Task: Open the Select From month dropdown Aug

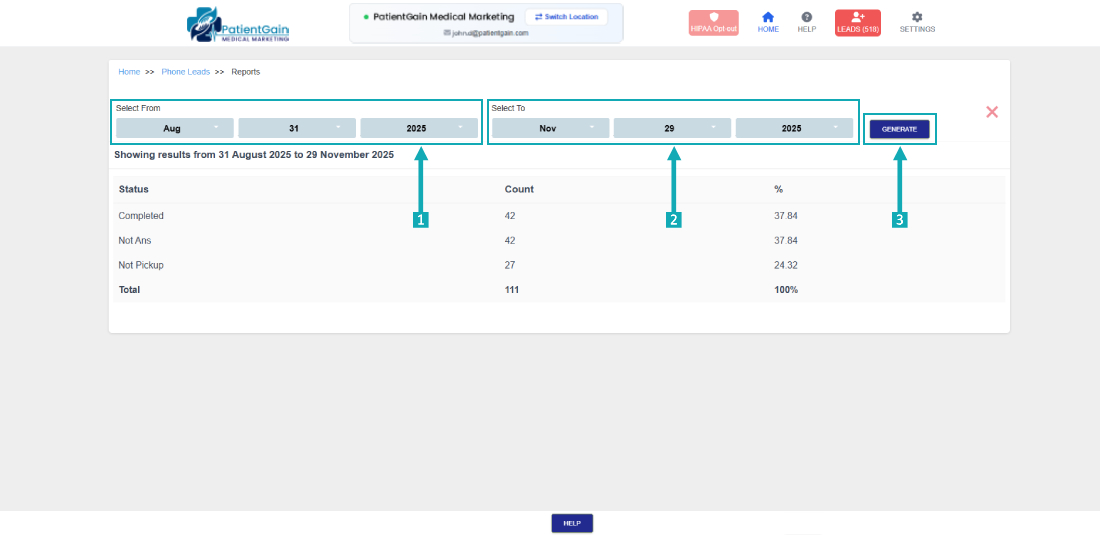Action: pyautogui.click(x=175, y=128)
